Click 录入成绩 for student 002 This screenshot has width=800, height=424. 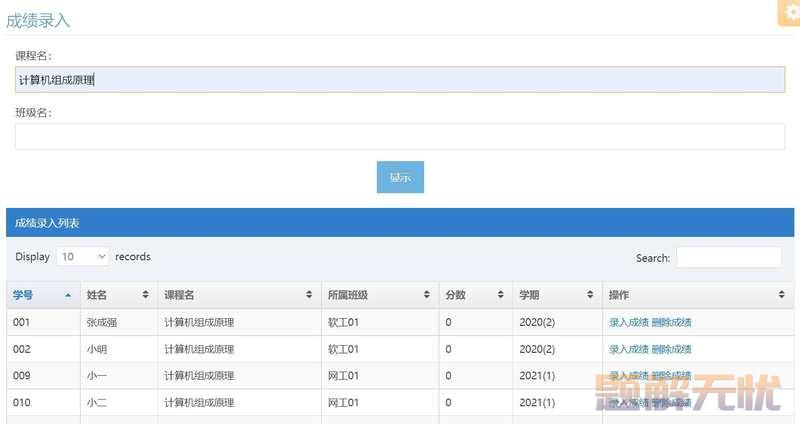tap(629, 350)
